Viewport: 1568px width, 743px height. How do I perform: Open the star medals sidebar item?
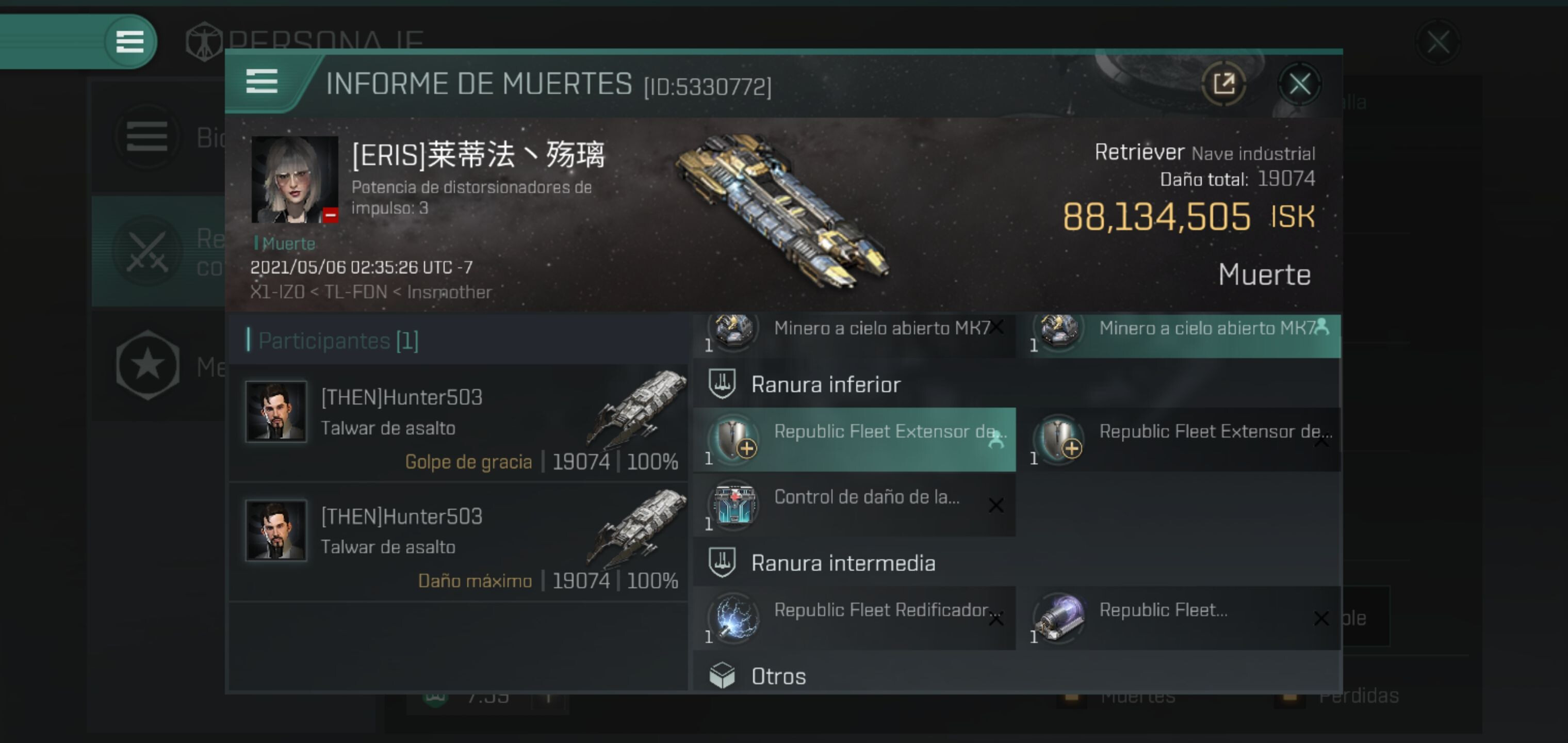tap(148, 365)
